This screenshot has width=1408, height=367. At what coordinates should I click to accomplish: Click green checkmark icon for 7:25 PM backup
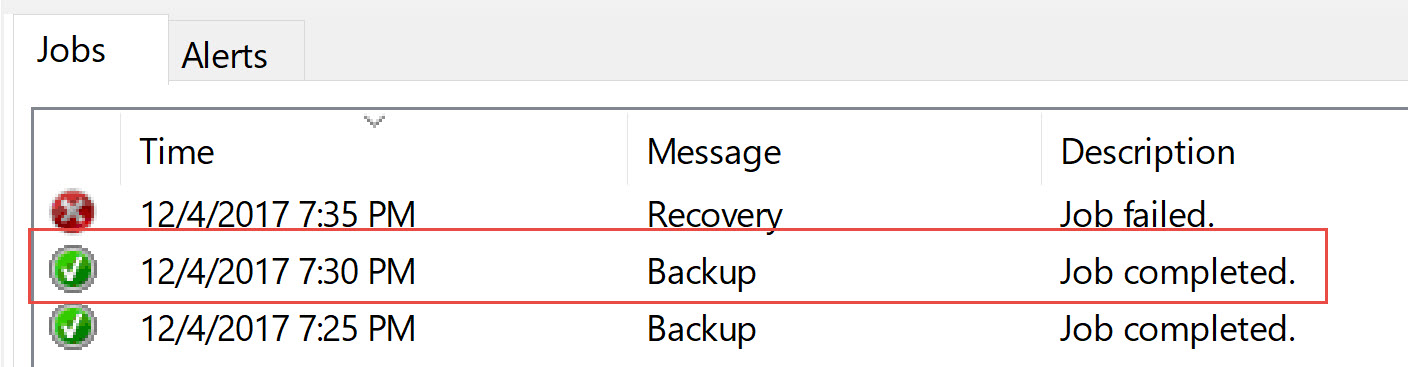73,328
